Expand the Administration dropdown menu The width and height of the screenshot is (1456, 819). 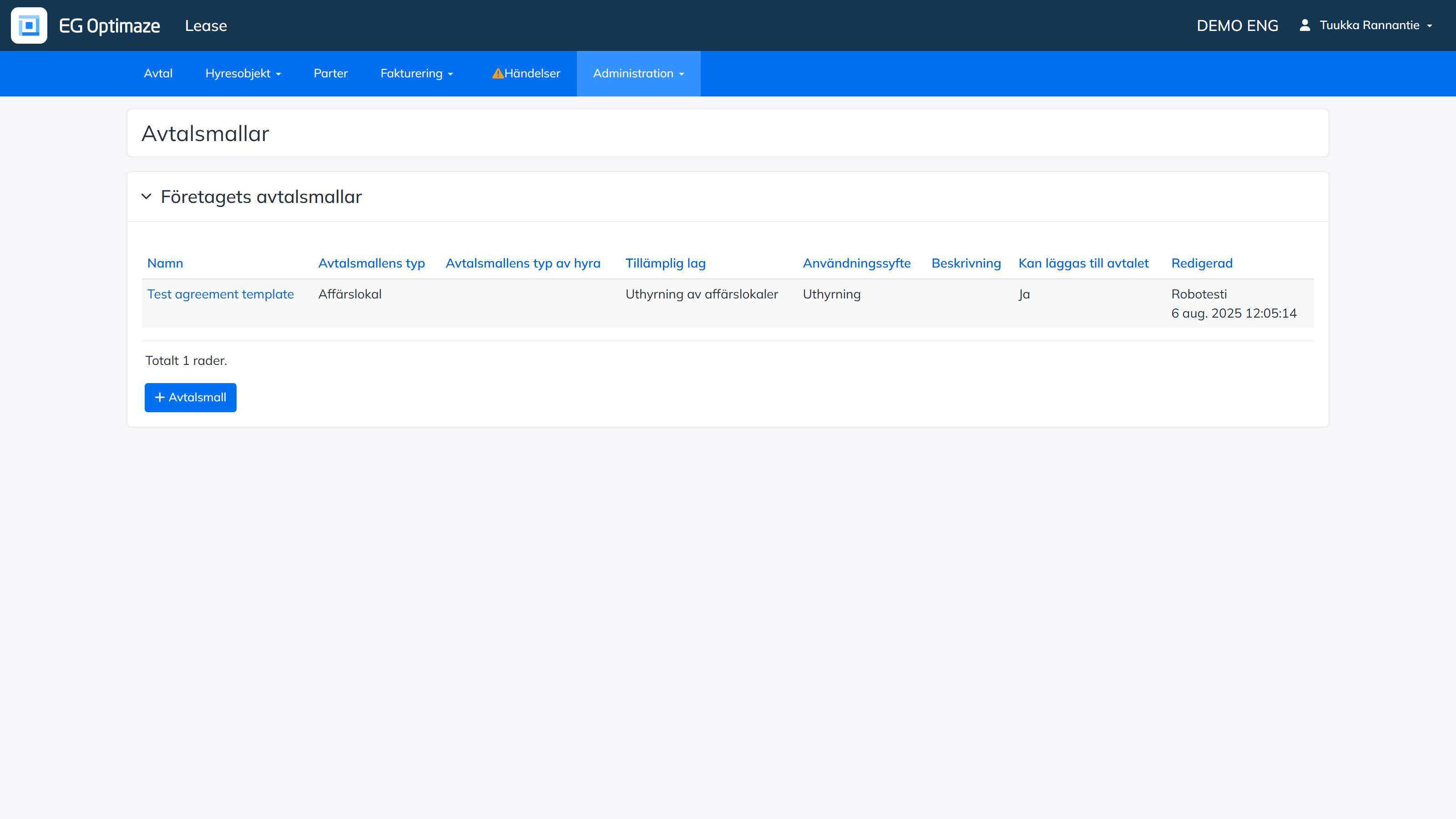(639, 73)
